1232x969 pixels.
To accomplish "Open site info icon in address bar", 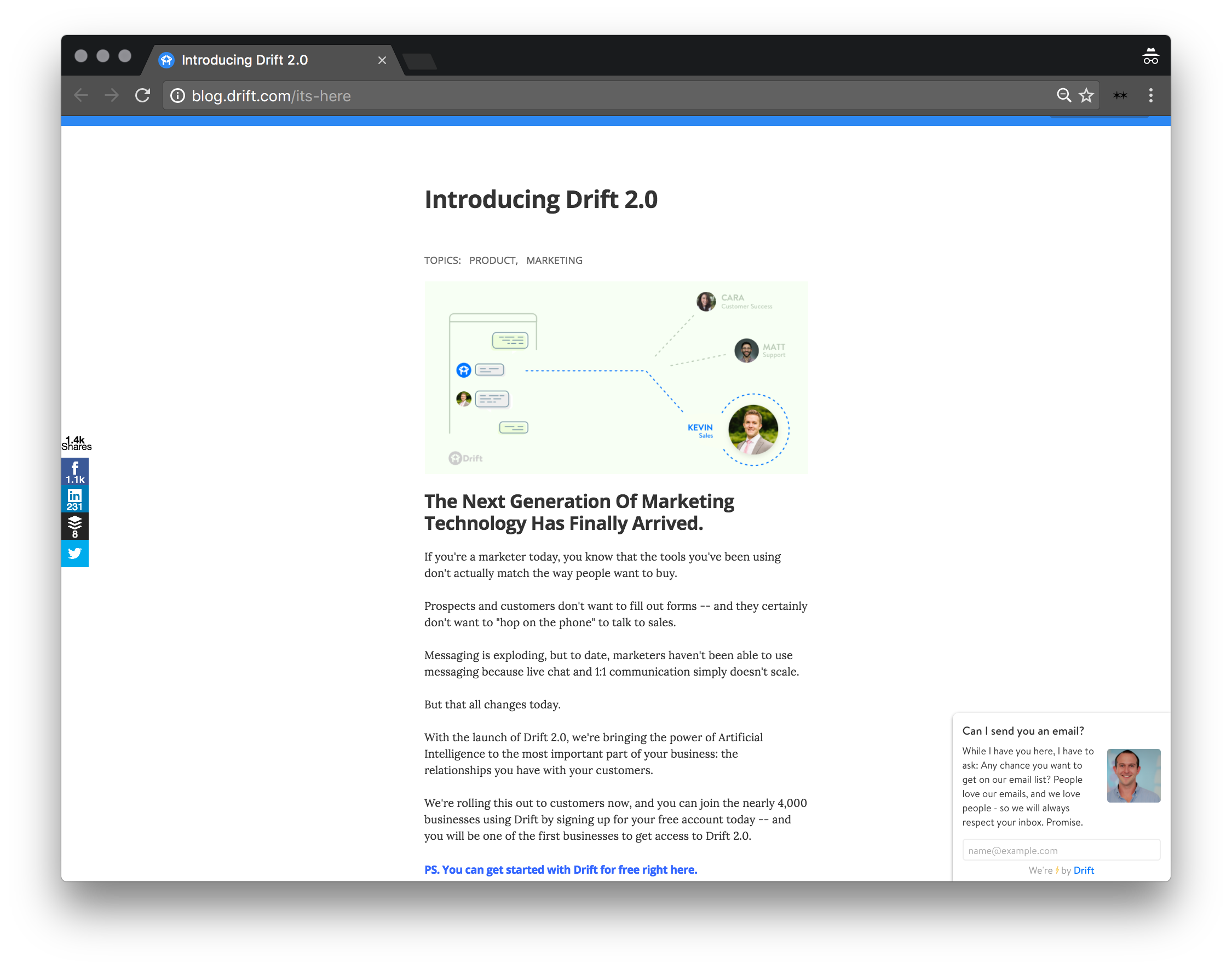I will (177, 96).
